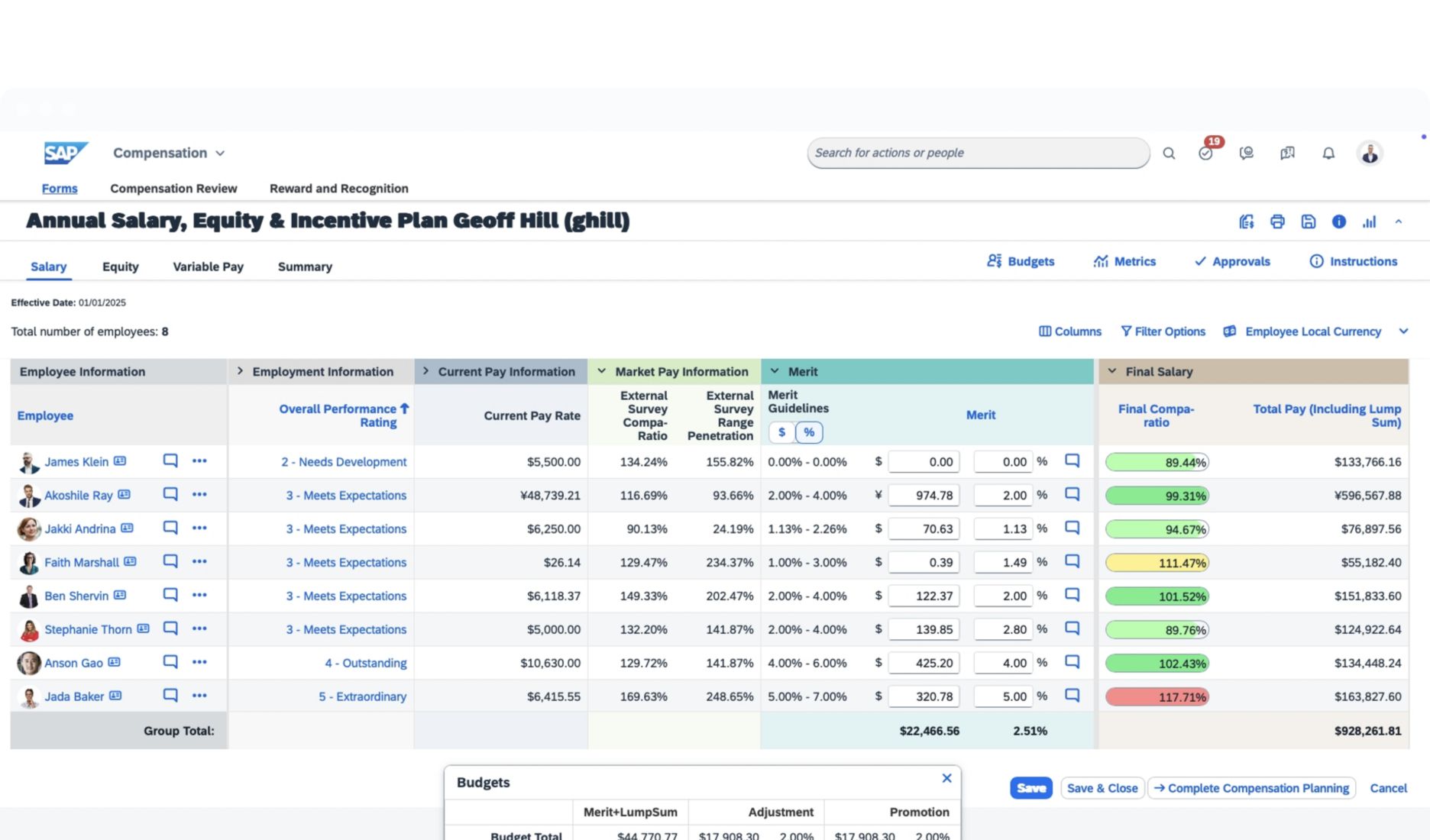Click the search magnifier icon
The height and width of the screenshot is (840, 1430).
pyautogui.click(x=1169, y=153)
